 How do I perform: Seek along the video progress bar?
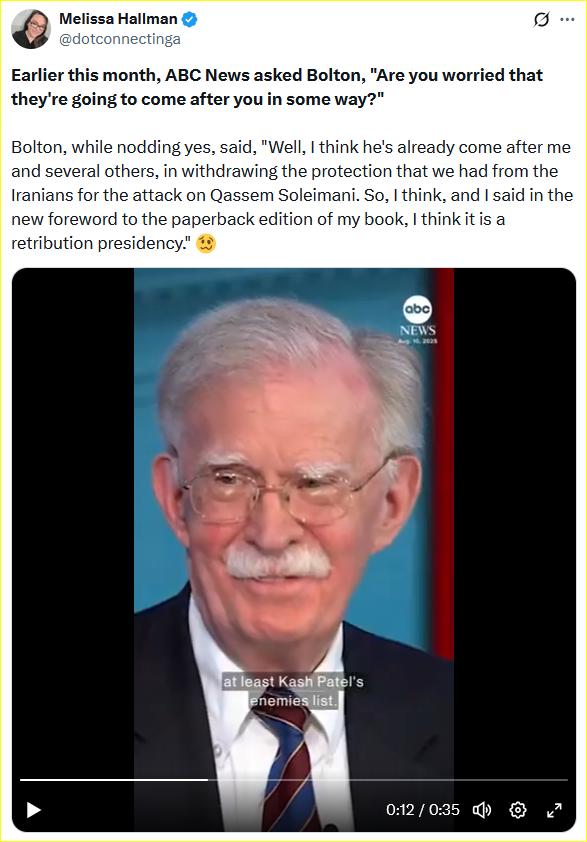(x=294, y=779)
